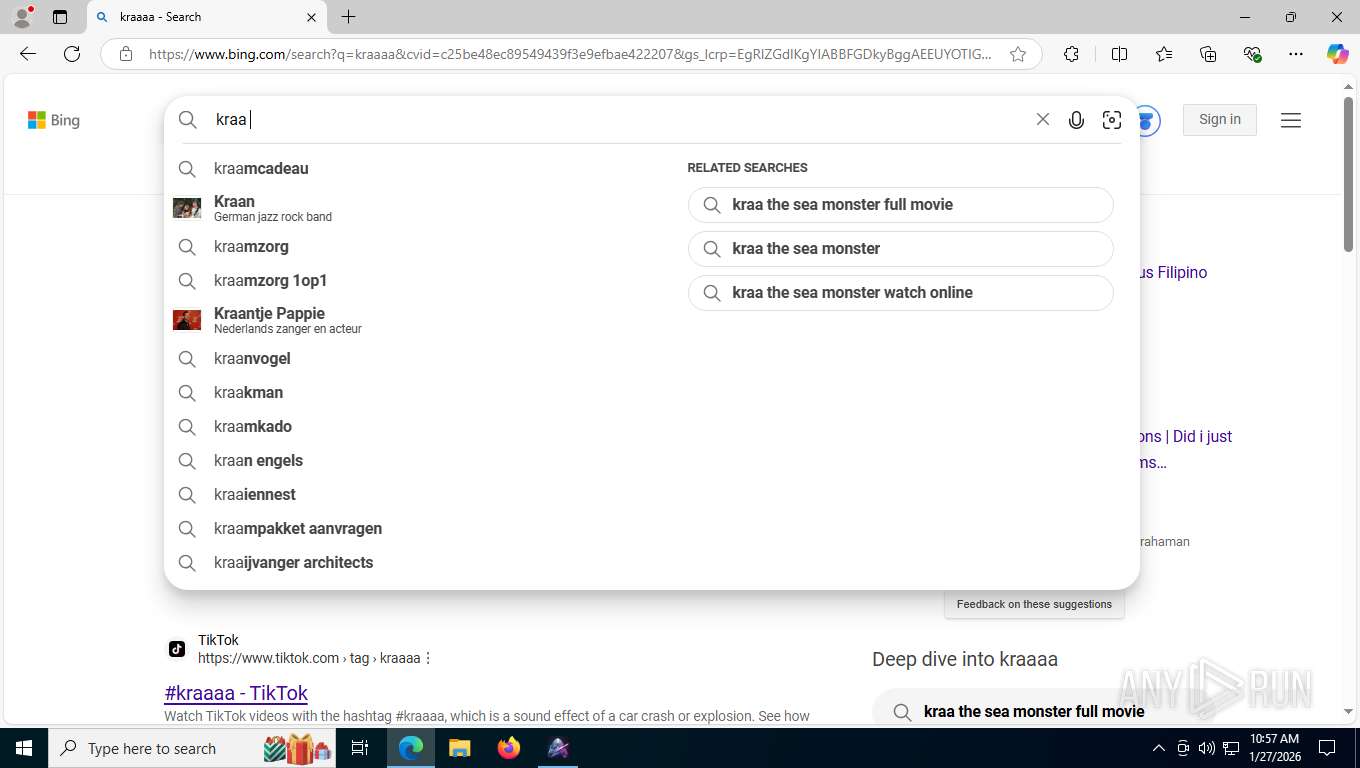Open browser extensions puzzle icon
The height and width of the screenshot is (768, 1360).
[1071, 54]
